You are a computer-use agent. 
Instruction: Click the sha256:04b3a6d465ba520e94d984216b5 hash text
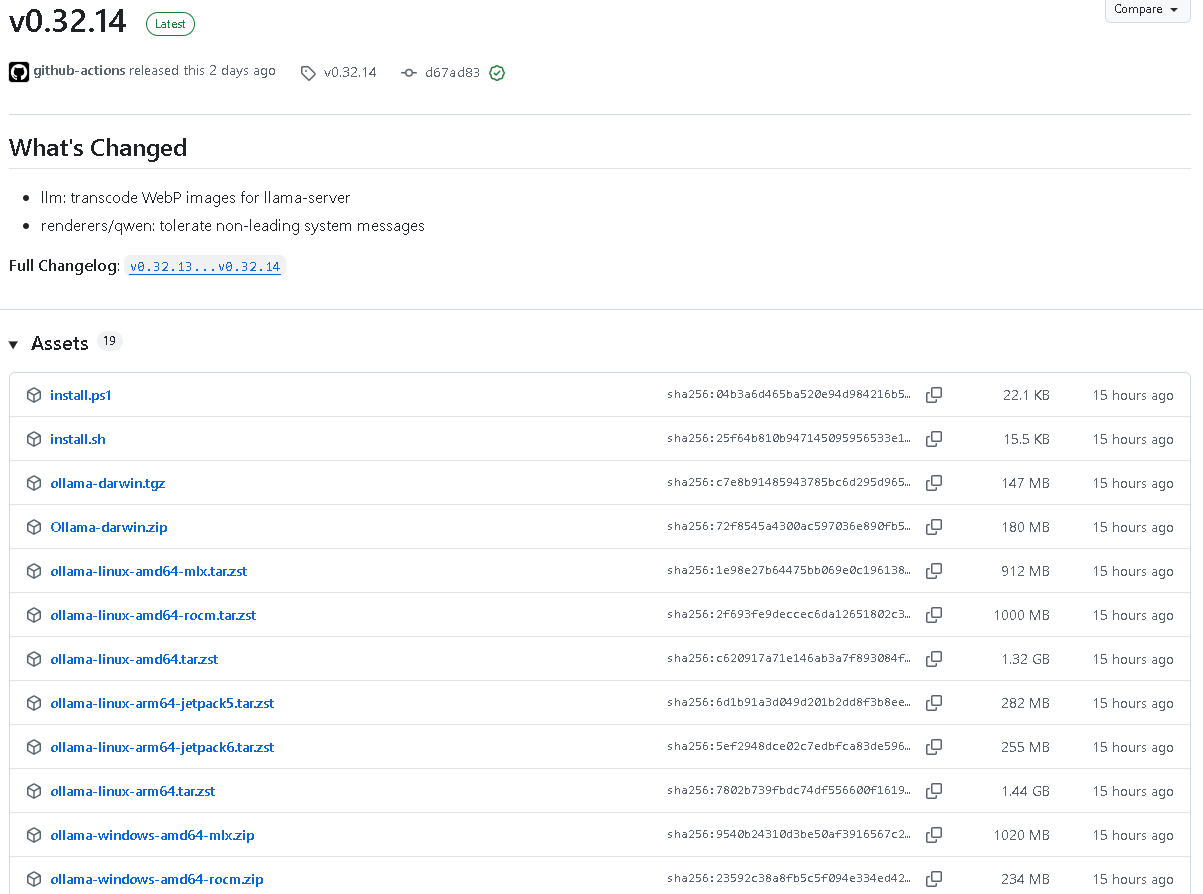point(790,395)
